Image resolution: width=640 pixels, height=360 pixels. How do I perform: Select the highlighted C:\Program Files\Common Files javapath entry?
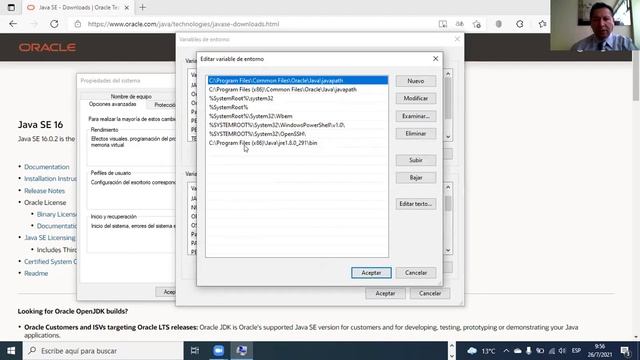pyautogui.click(x=298, y=80)
